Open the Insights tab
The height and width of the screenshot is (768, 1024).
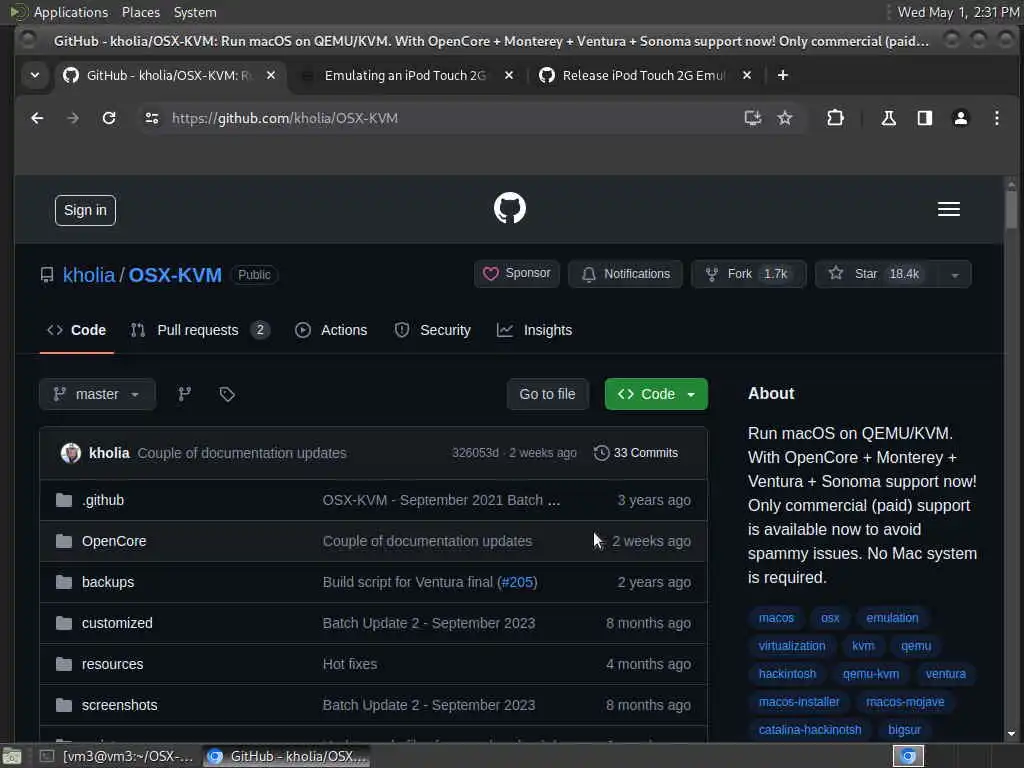tap(534, 330)
